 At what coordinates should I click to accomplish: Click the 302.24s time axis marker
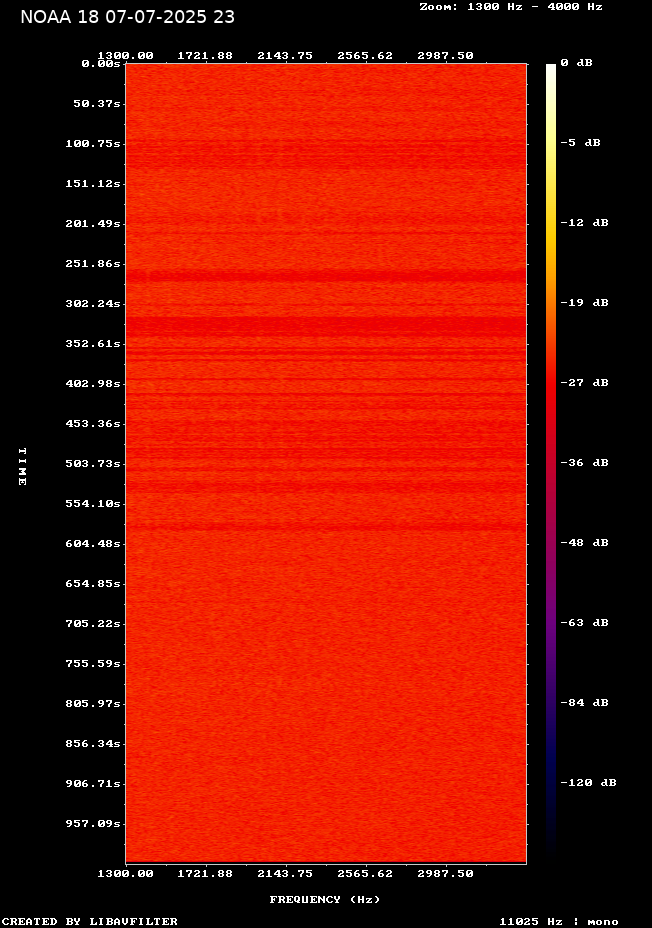(93, 303)
